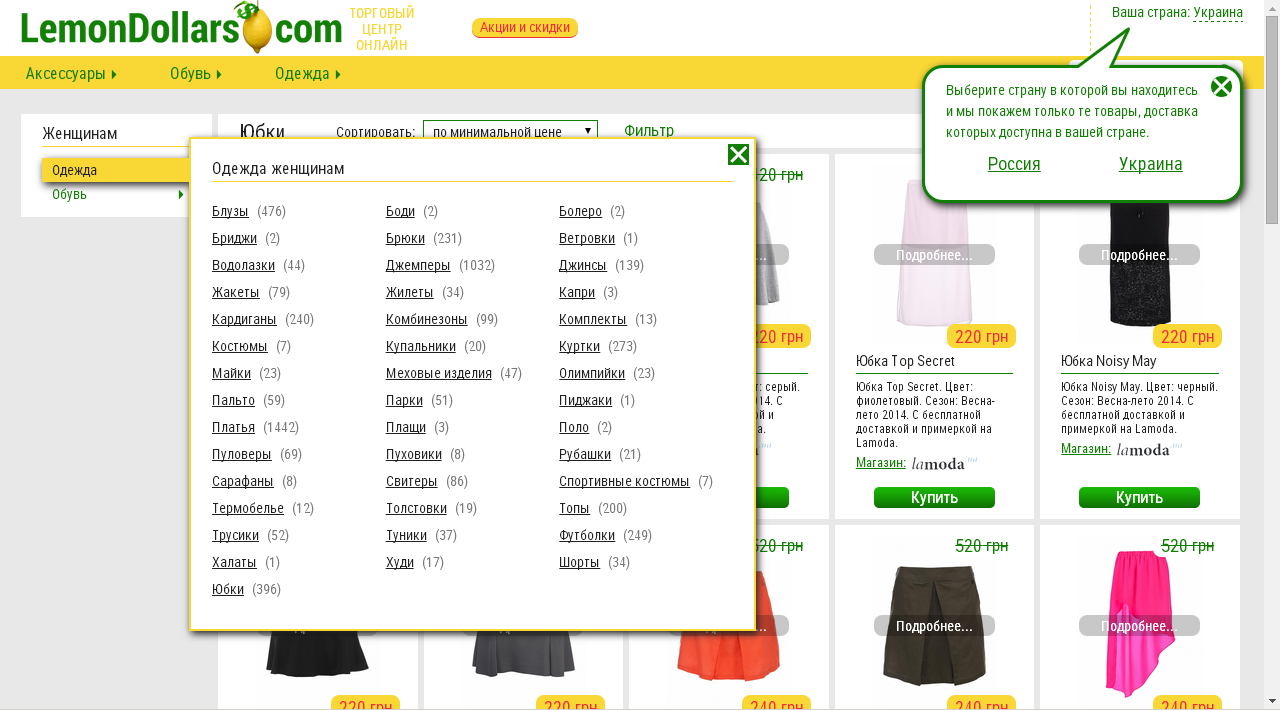
Task: View the olive skirt thumbnail
Action: click(934, 625)
